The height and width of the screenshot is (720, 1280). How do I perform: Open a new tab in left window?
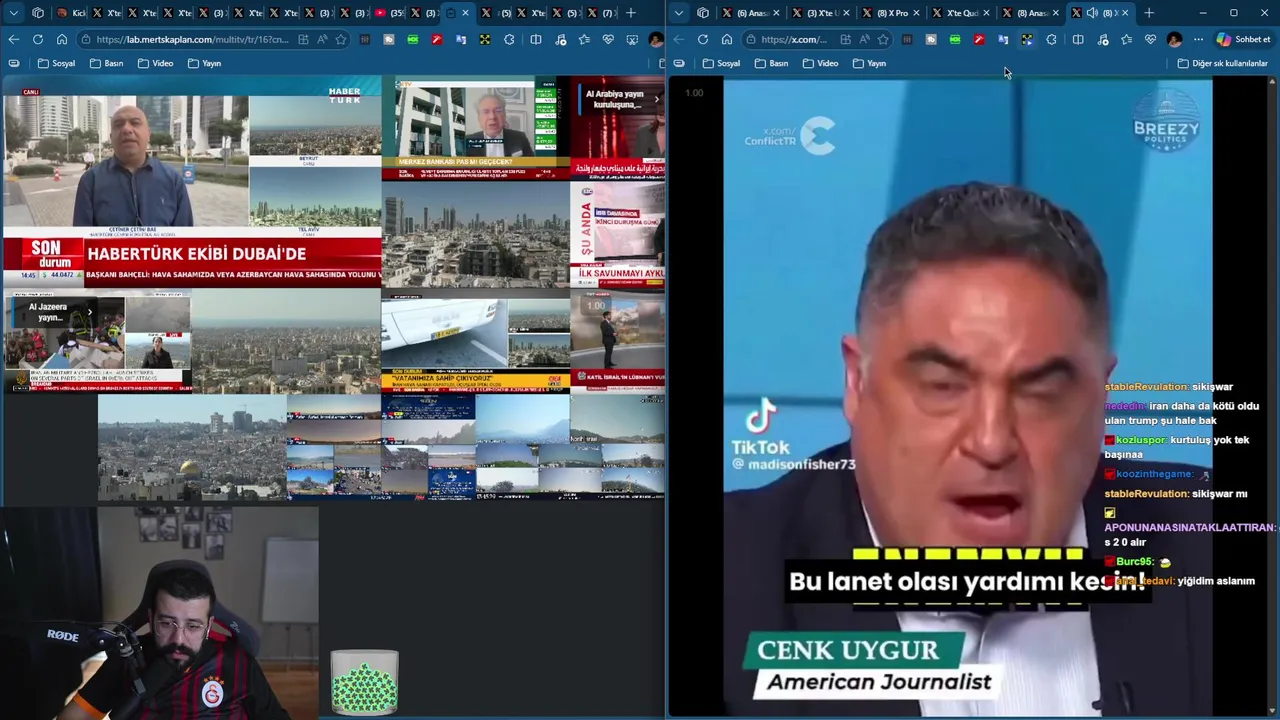tap(631, 13)
